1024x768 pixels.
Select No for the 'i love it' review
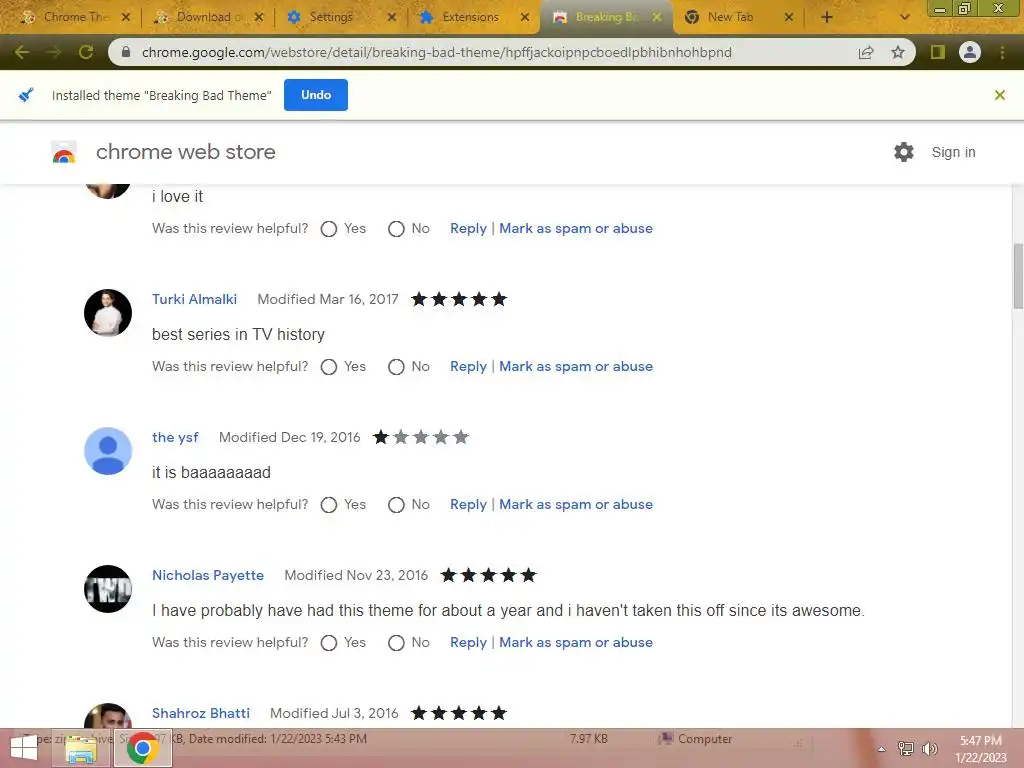click(x=396, y=229)
